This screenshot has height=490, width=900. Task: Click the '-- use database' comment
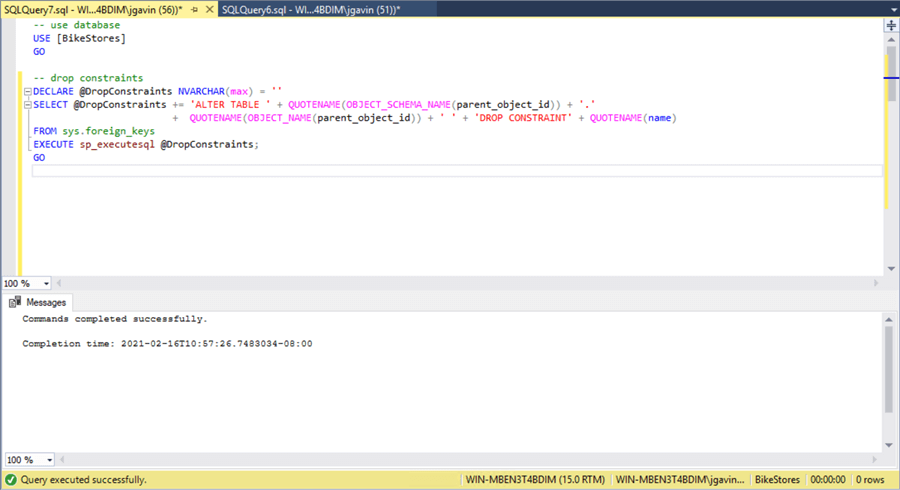click(x=76, y=25)
